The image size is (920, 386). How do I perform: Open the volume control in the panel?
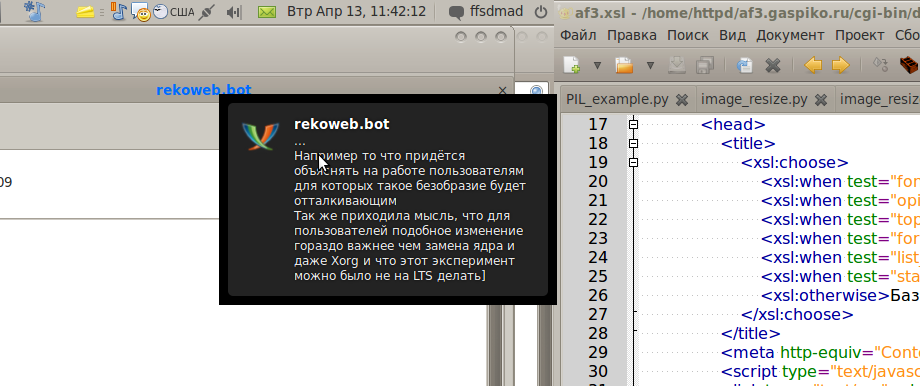click(x=234, y=12)
